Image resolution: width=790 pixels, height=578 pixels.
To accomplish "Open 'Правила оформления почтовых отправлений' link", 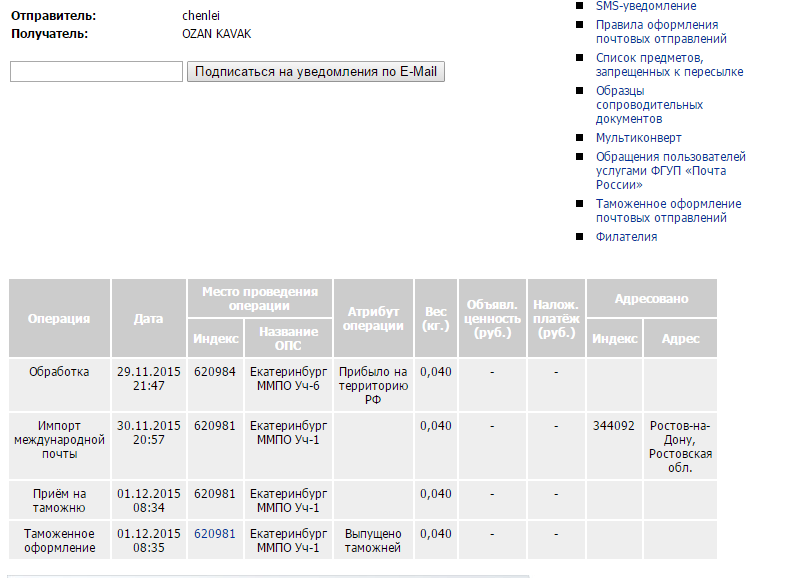I will (x=661, y=32).
